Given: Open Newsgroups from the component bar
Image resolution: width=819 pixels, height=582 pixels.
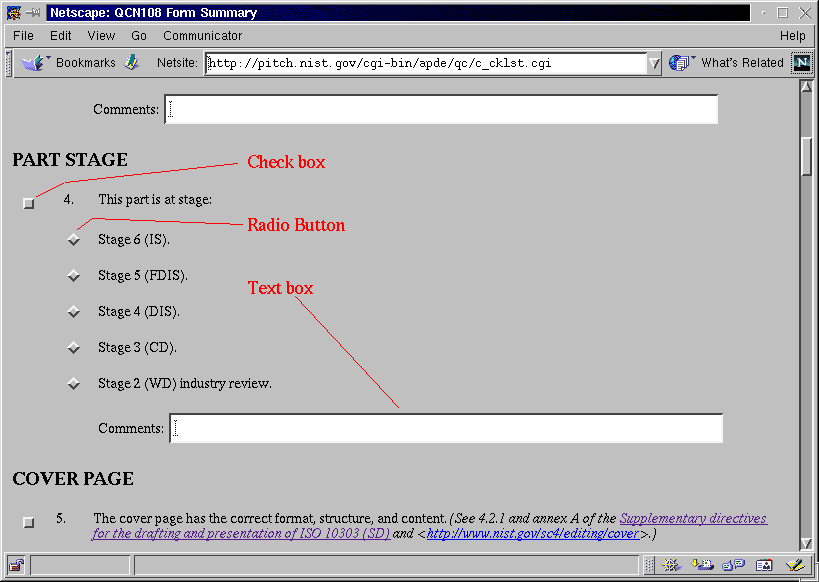Looking at the screenshot, I should click(732, 566).
